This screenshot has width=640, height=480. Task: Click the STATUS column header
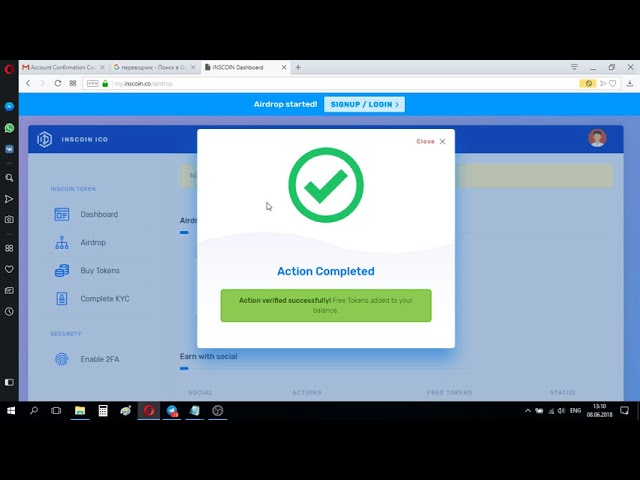(562, 393)
